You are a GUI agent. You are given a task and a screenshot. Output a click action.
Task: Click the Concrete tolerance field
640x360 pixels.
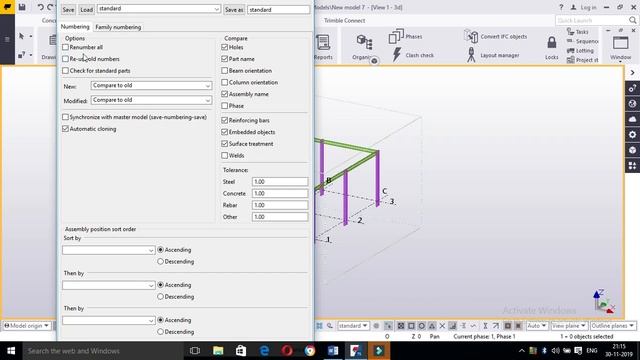point(280,193)
